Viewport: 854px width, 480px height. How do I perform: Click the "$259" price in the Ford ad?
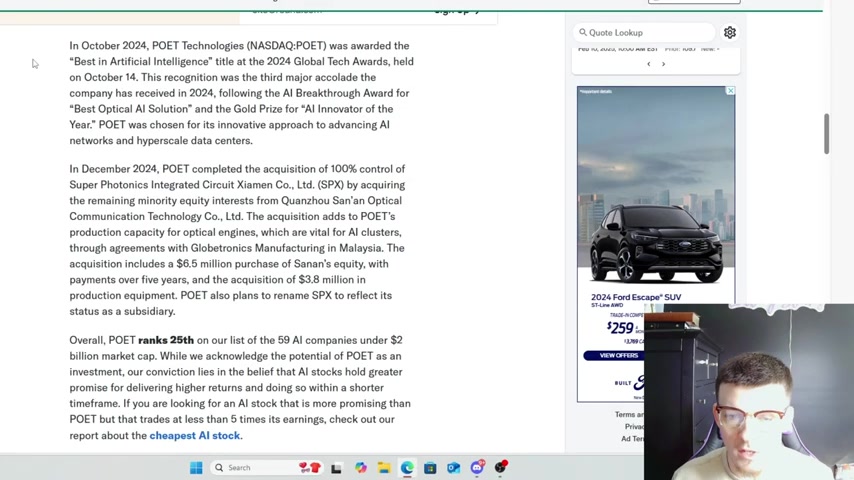click(620, 328)
